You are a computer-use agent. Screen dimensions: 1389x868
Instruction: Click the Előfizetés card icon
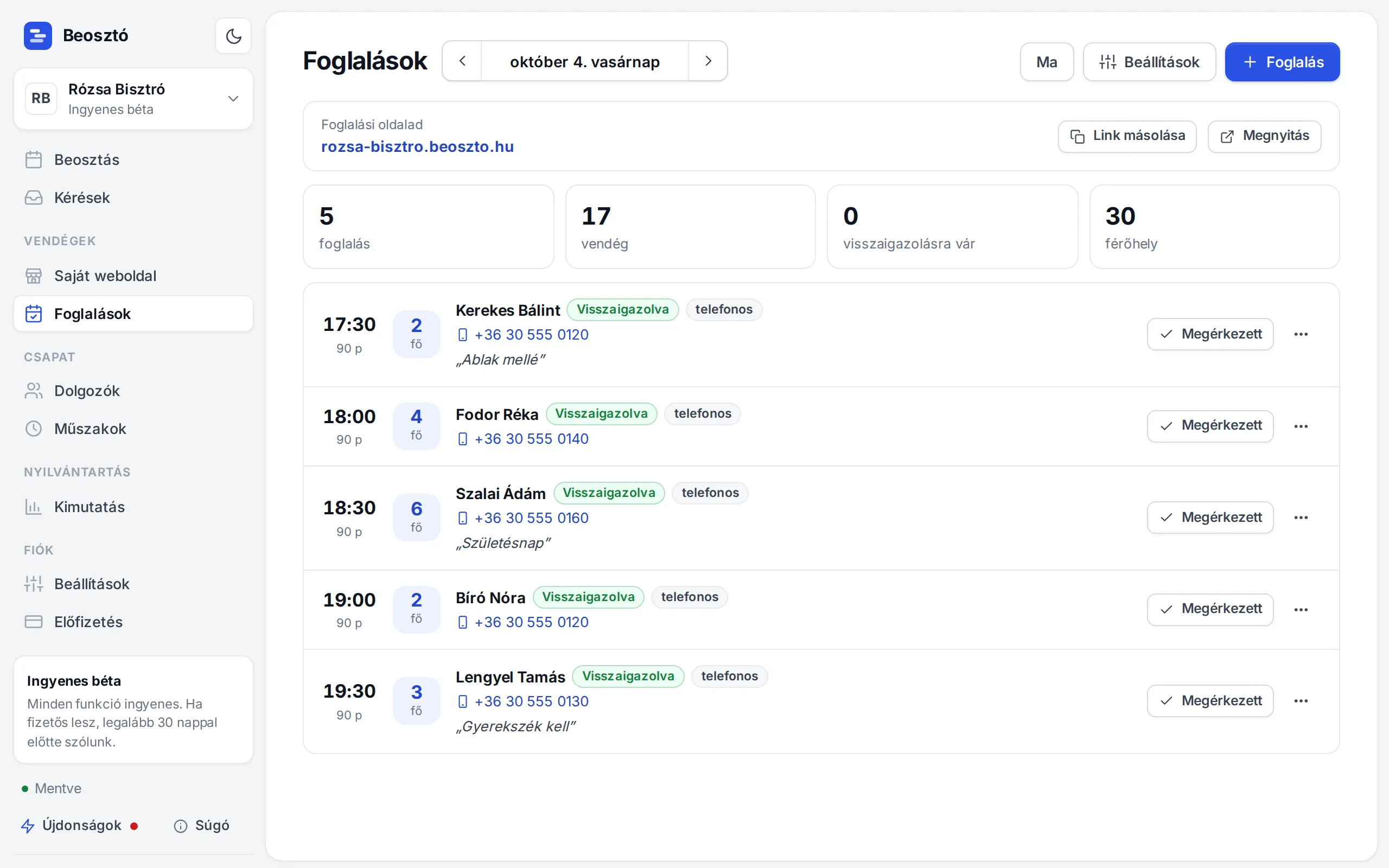pos(34,622)
